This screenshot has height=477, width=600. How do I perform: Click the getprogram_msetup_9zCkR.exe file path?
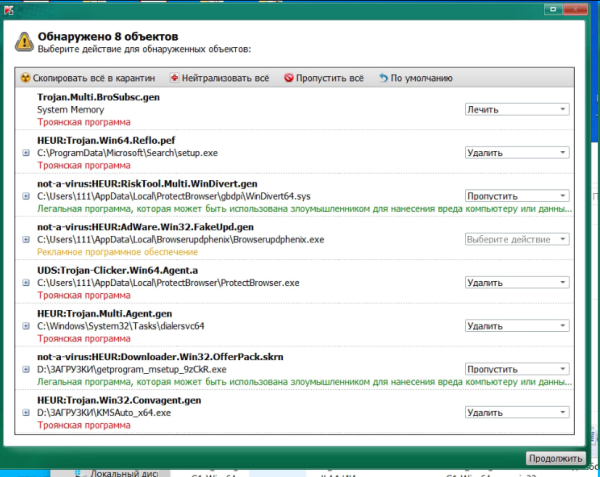click(x=132, y=370)
